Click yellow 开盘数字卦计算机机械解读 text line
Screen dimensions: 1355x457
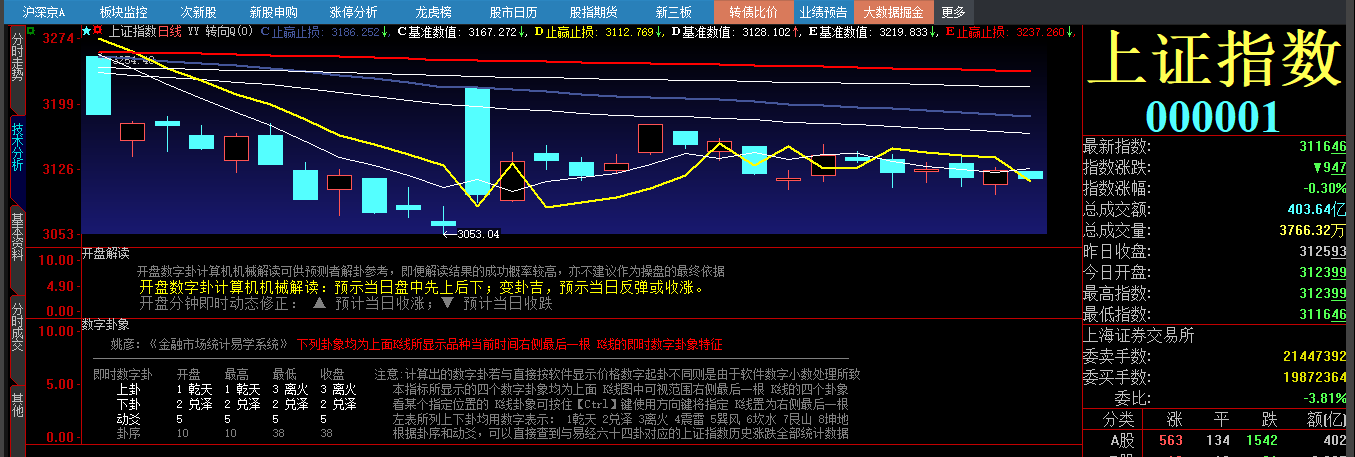pos(422,287)
